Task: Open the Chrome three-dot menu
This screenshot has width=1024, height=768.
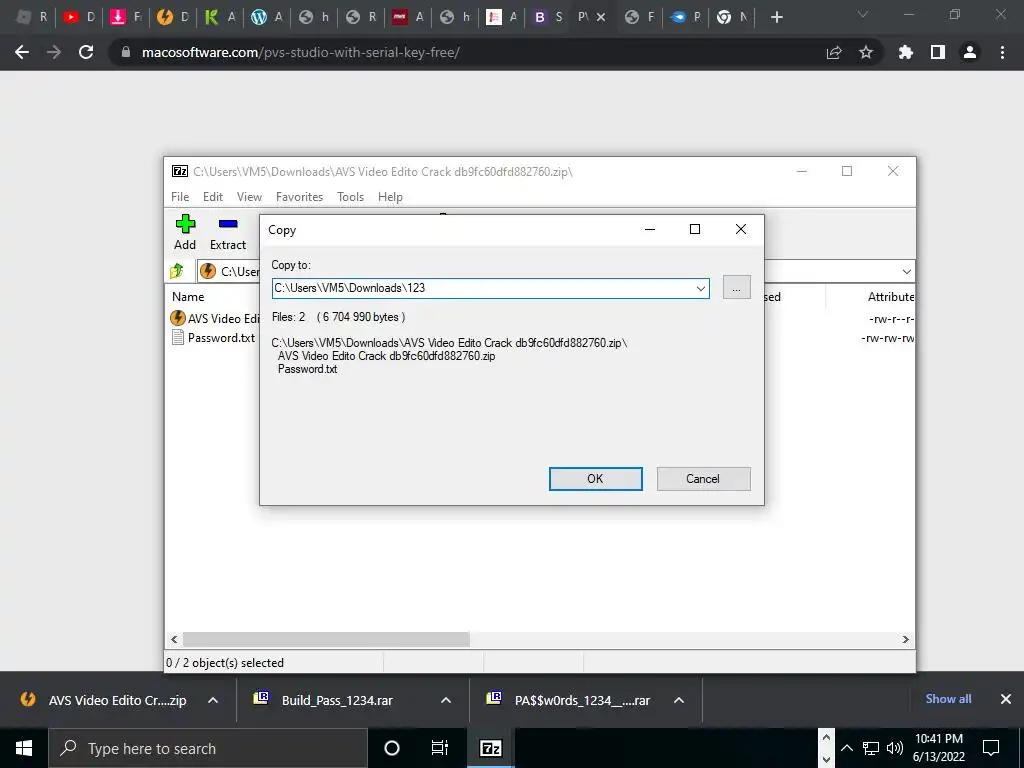Action: (x=1002, y=52)
